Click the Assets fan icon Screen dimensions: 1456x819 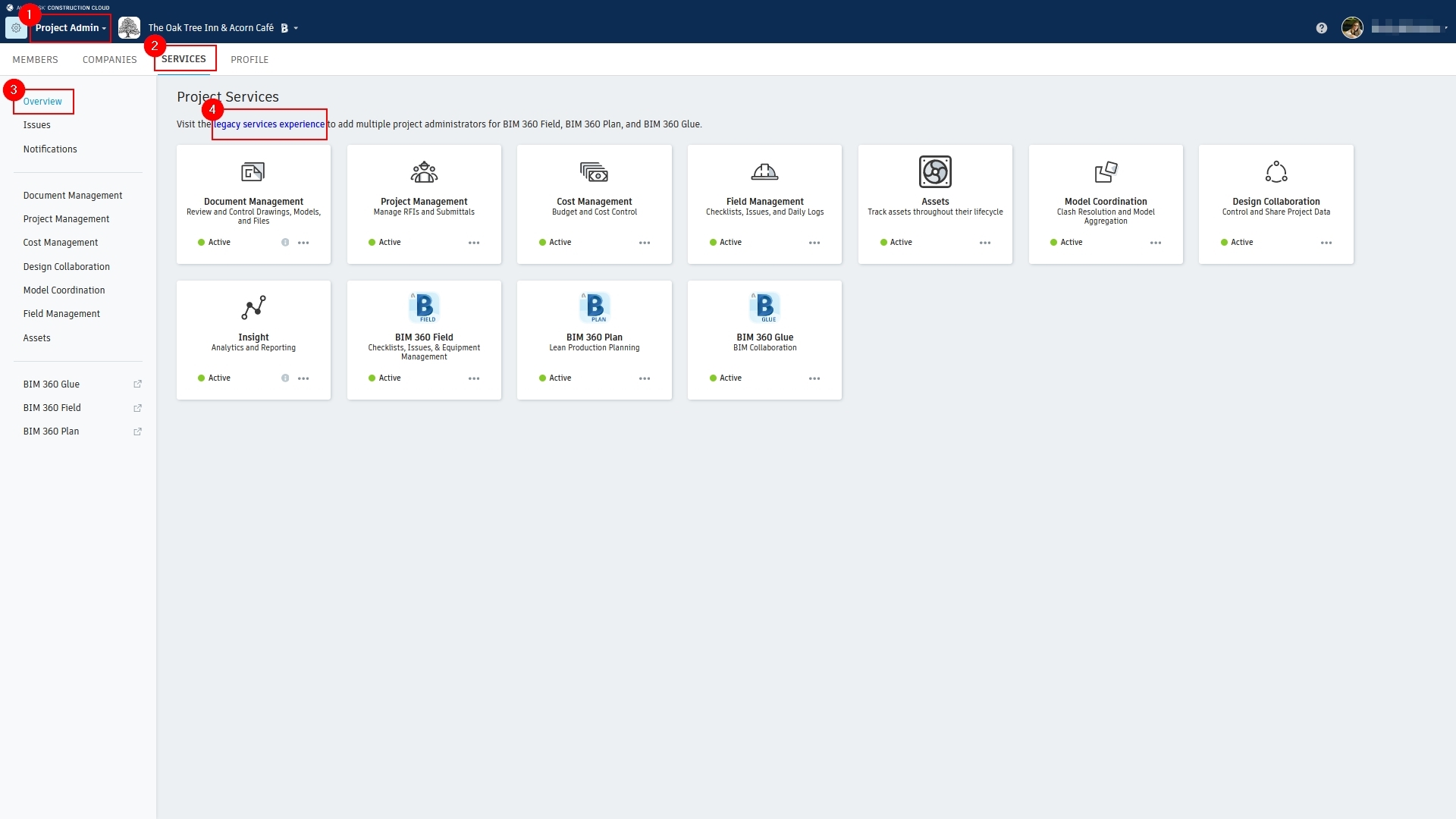(935, 172)
